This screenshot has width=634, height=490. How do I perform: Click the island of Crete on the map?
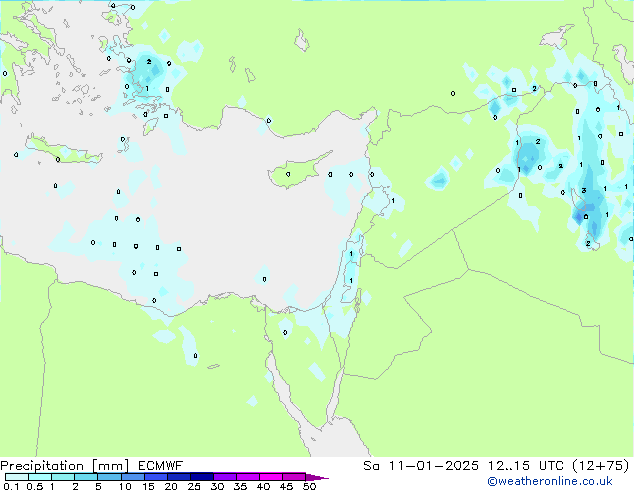point(64,150)
